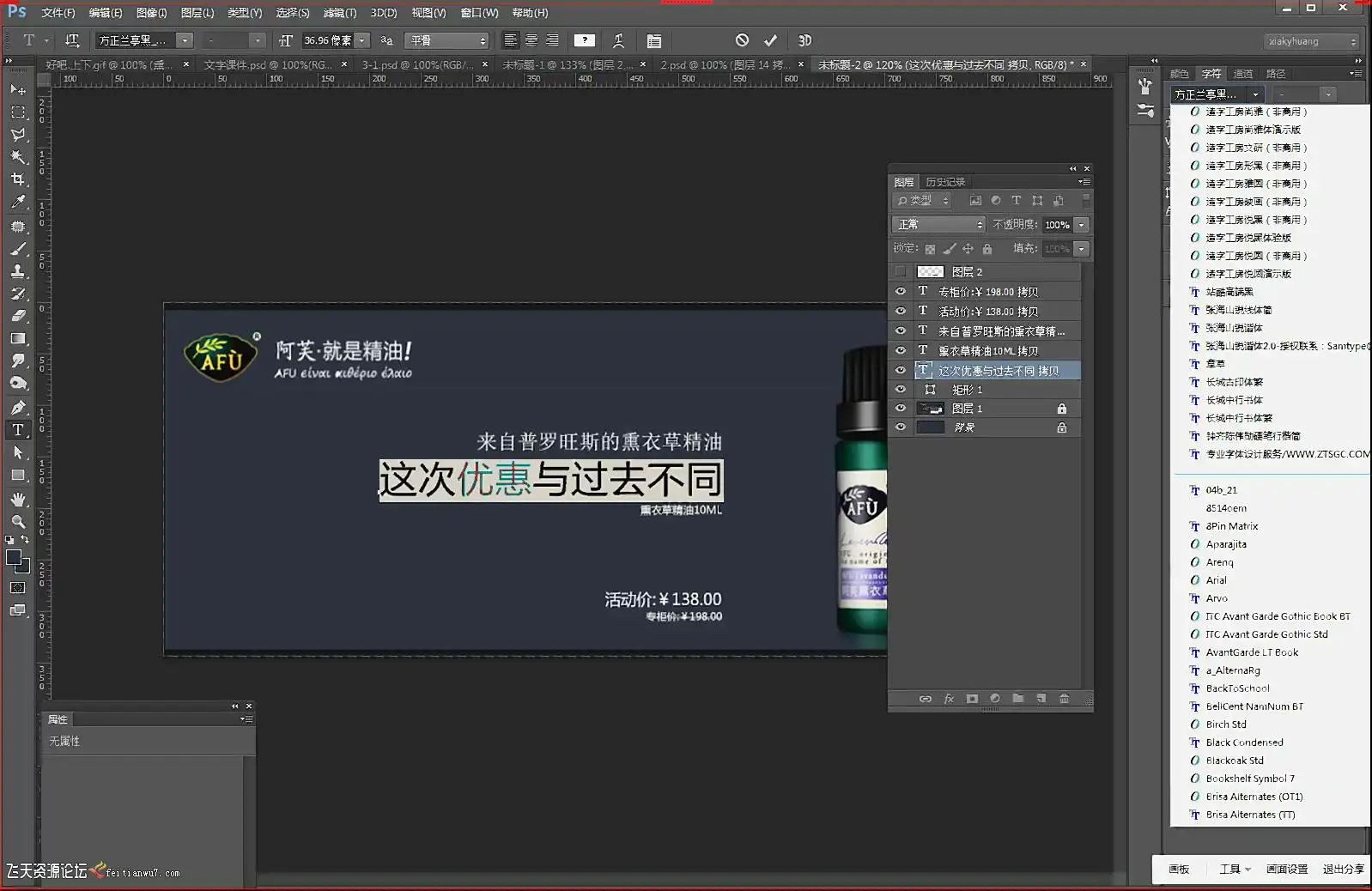1372x891 pixels.
Task: Select the Hand tool
Action: 18,499
